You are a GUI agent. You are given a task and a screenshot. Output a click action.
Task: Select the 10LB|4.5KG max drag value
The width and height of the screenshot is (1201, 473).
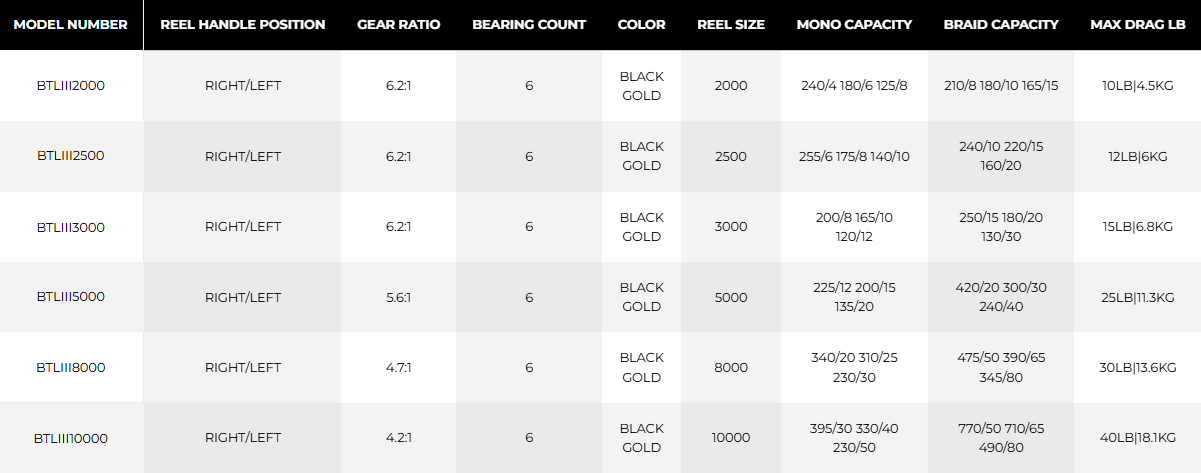(x=1137, y=86)
